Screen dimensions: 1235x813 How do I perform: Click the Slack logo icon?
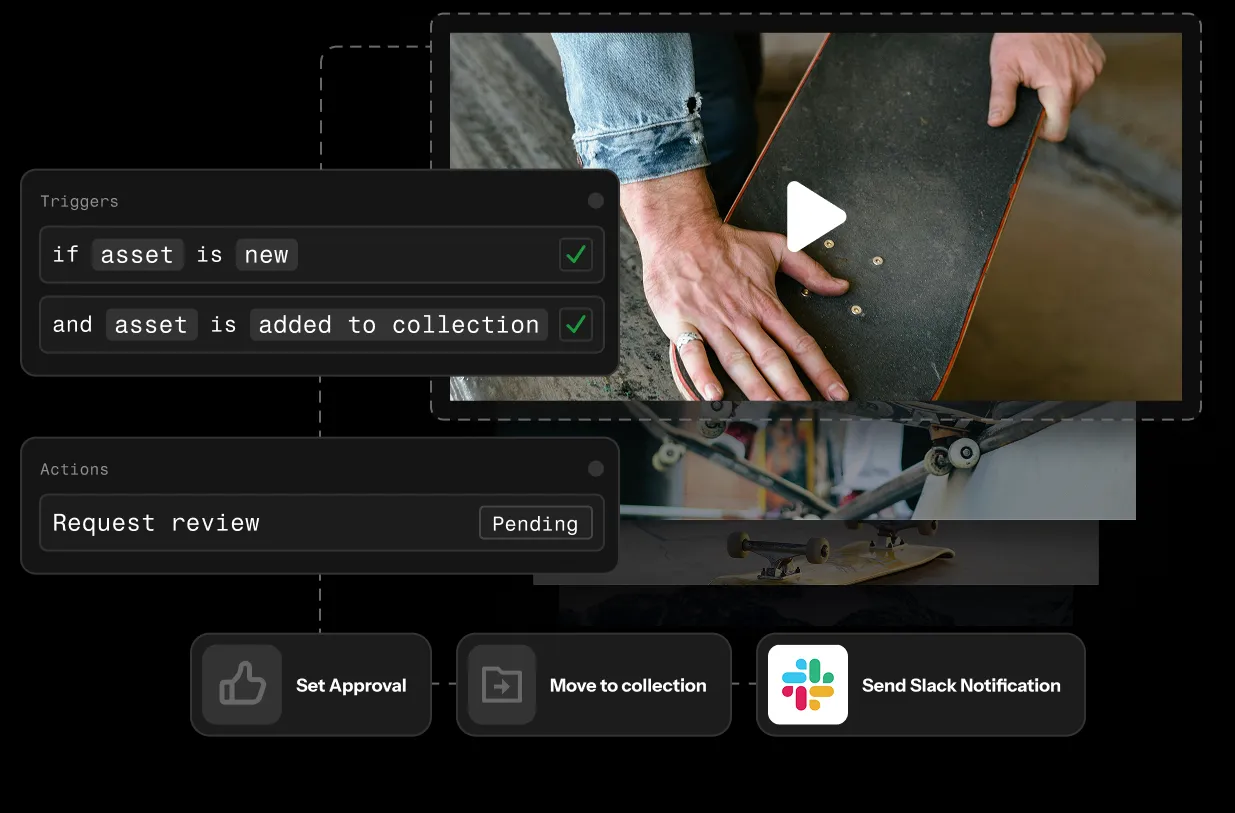tap(808, 685)
